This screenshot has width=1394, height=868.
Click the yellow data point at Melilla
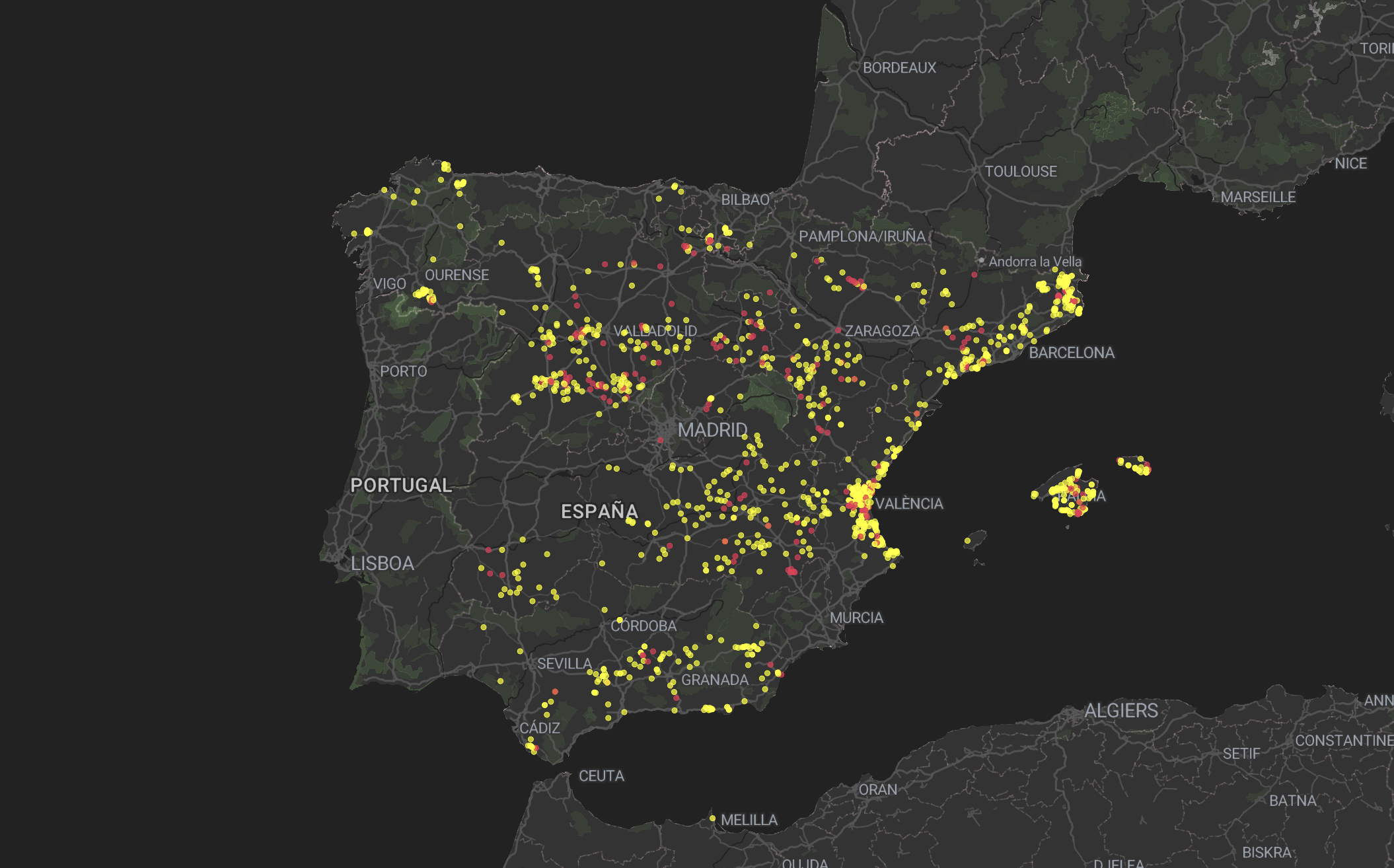[712, 818]
